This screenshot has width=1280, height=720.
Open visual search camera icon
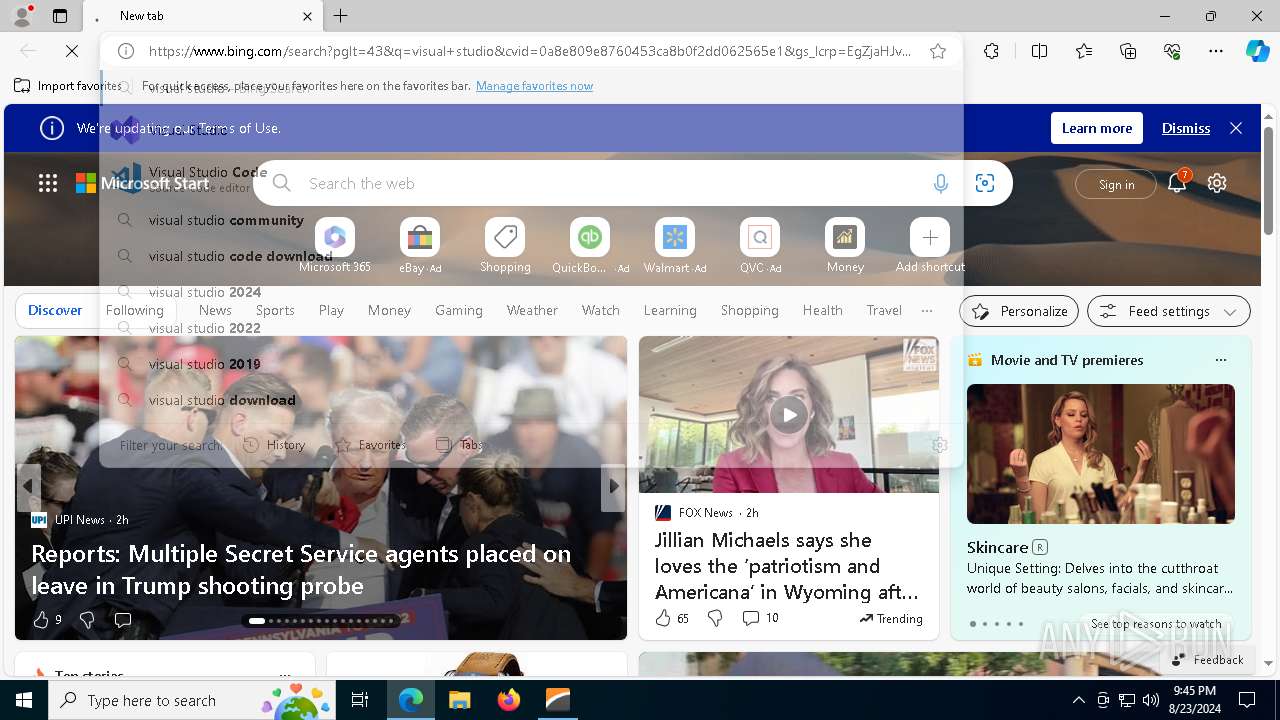click(985, 183)
